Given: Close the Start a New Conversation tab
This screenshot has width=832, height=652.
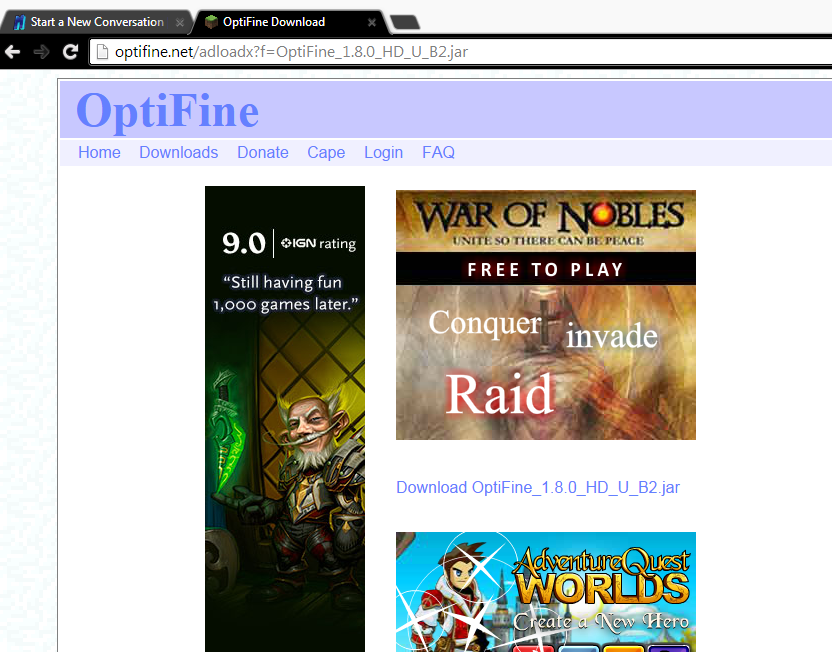Looking at the screenshot, I should pyautogui.click(x=180, y=23).
